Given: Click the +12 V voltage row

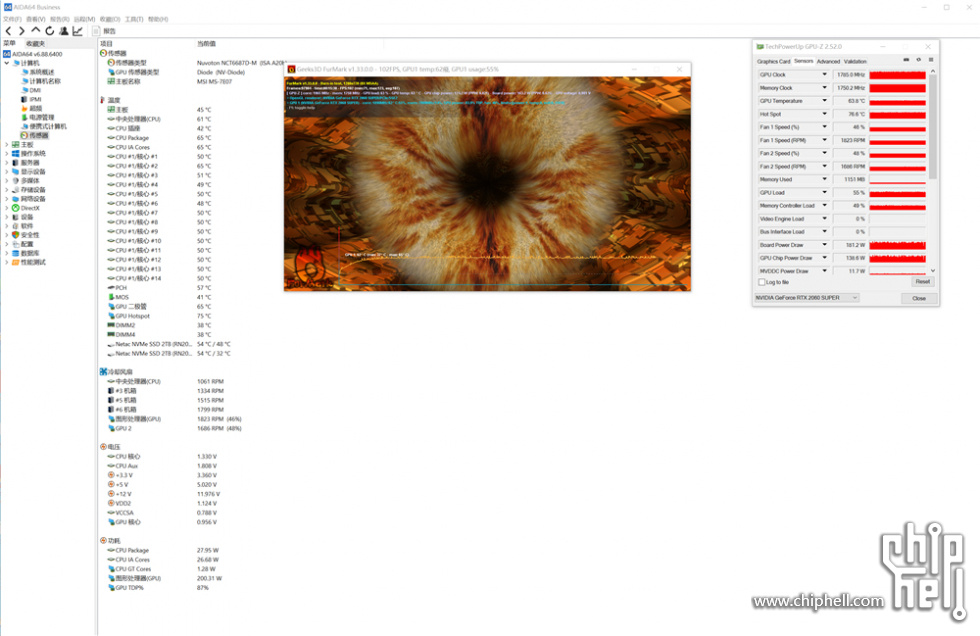Looking at the screenshot, I should (x=164, y=494).
